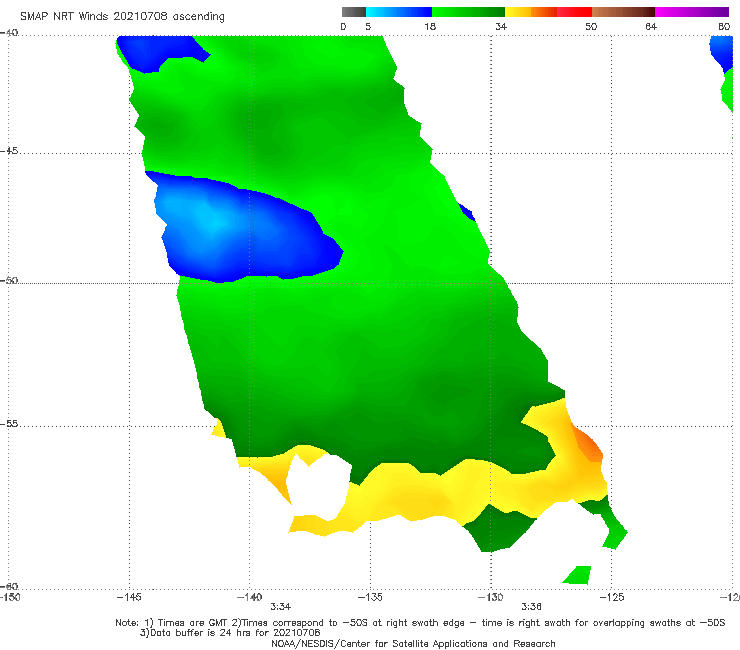Click the small green patch near the -60 latitude line
This screenshot has height=650, width=740.
tap(577, 574)
